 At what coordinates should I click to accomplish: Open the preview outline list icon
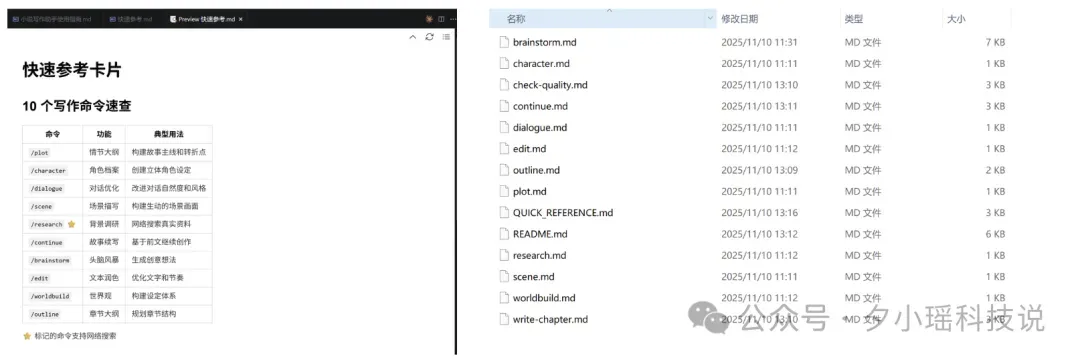[x=446, y=37]
